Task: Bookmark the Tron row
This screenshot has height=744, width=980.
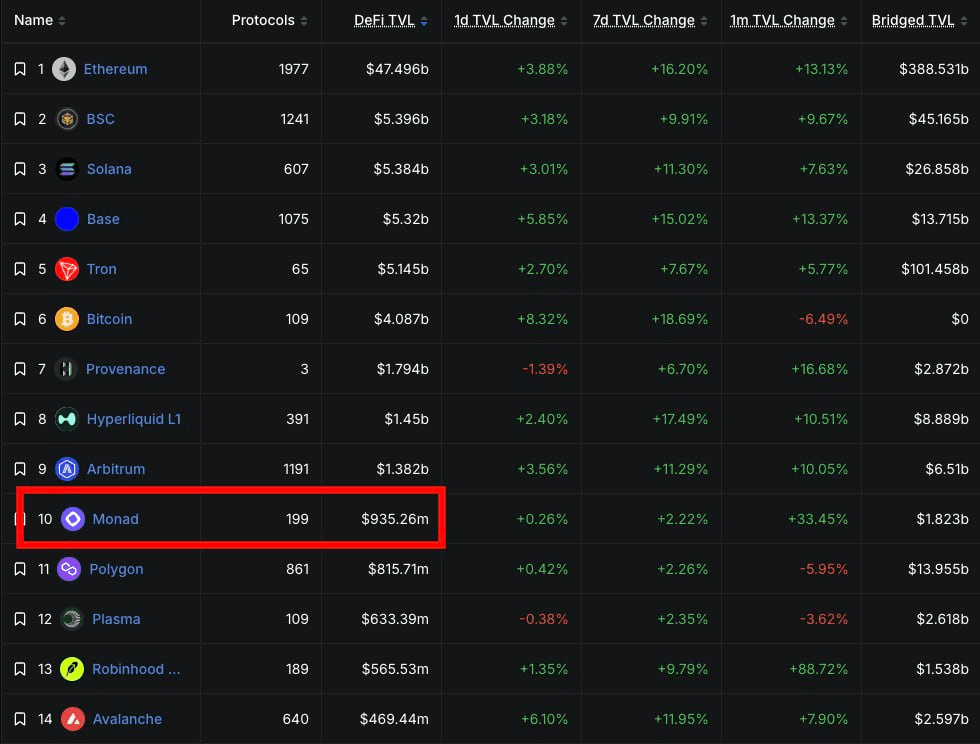Action: point(20,269)
